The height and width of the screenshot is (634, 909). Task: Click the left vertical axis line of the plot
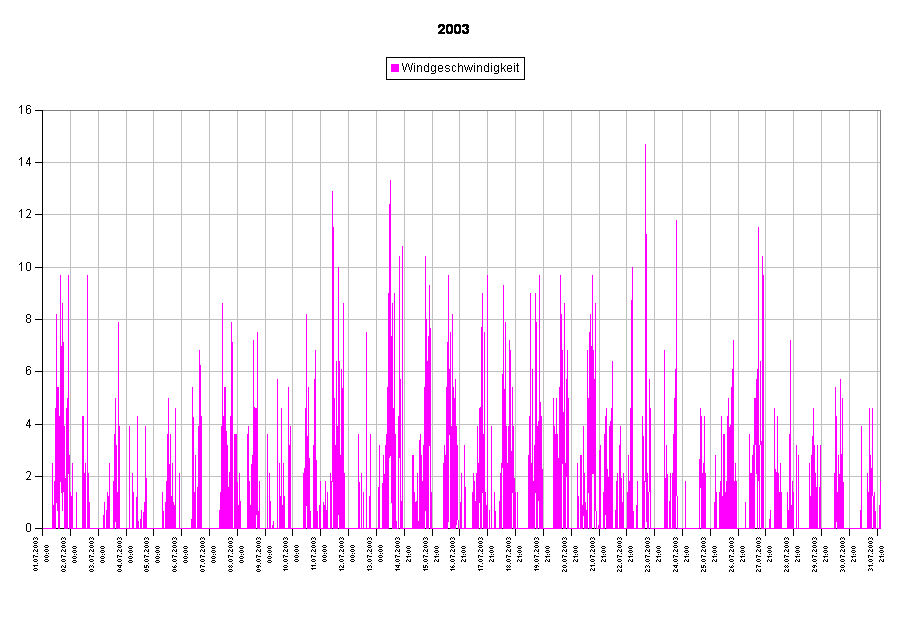43,320
